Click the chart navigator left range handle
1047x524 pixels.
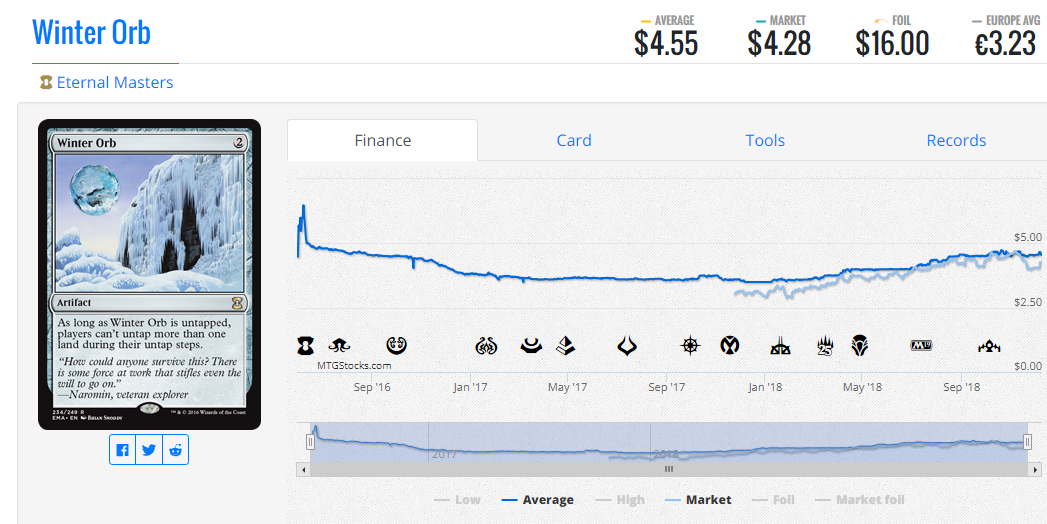tap(310, 442)
